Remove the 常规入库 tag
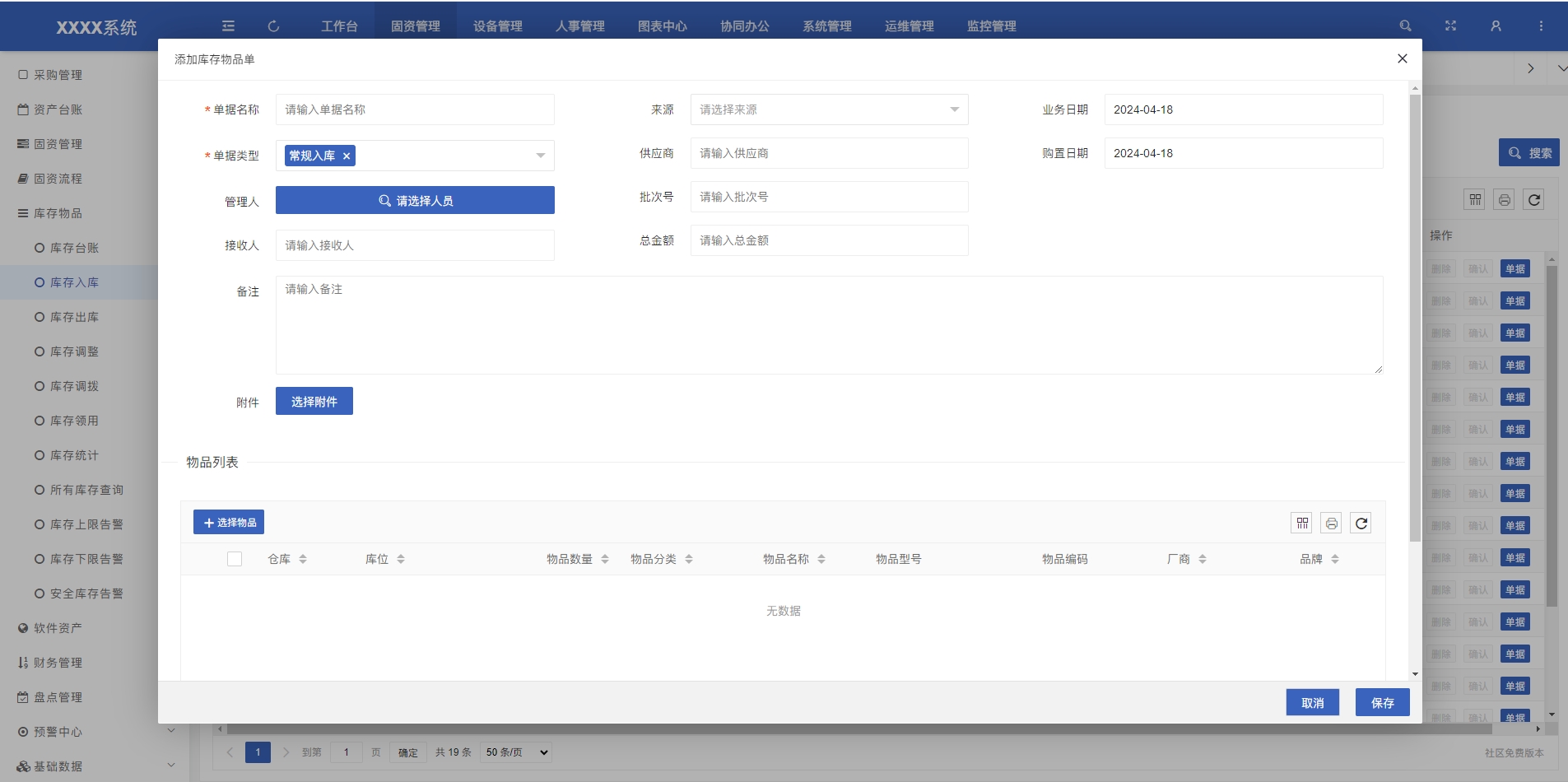The image size is (1568, 782). (347, 156)
